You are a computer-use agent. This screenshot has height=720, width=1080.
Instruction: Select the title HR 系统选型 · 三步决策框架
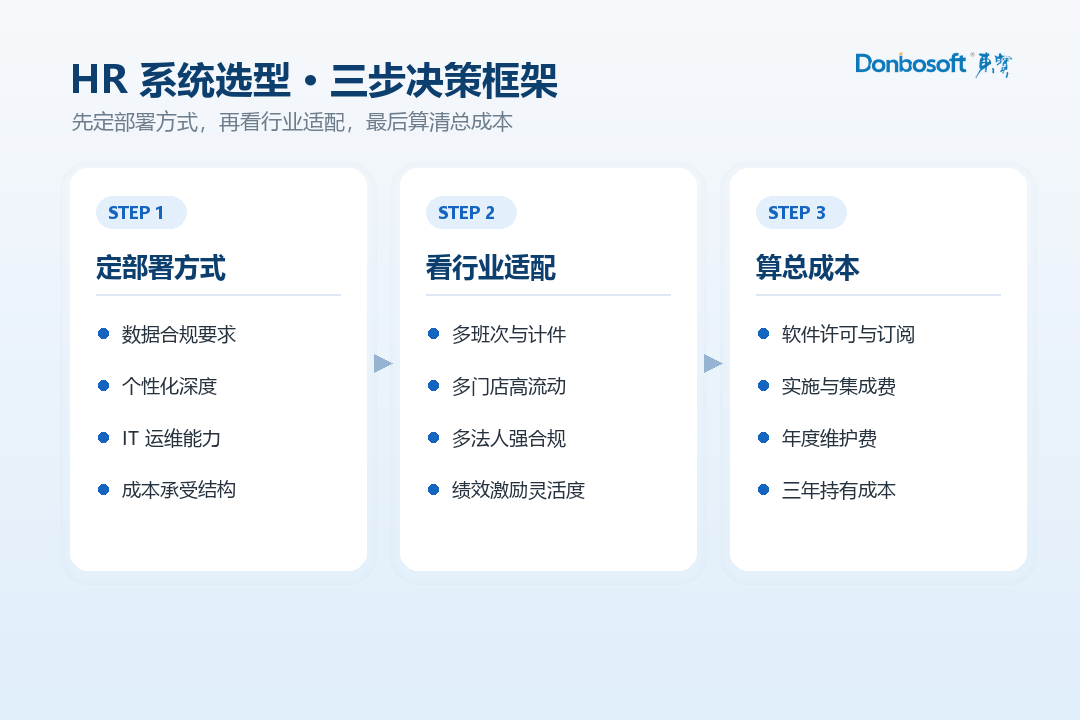[x=314, y=80]
